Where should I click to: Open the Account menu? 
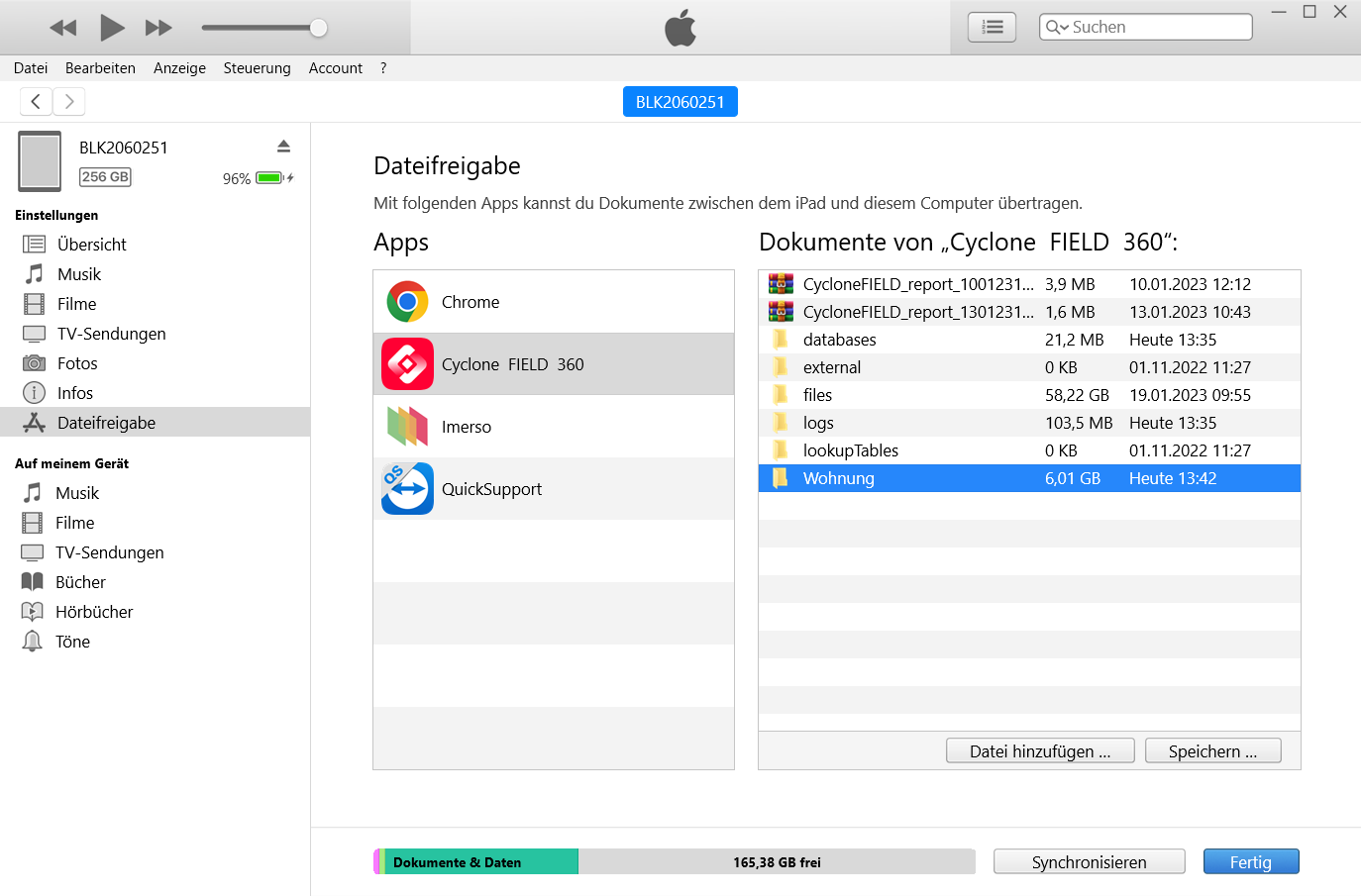coord(335,68)
